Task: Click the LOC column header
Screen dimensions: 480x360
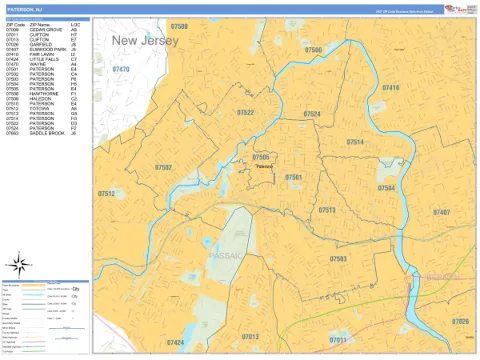Action: (75, 25)
